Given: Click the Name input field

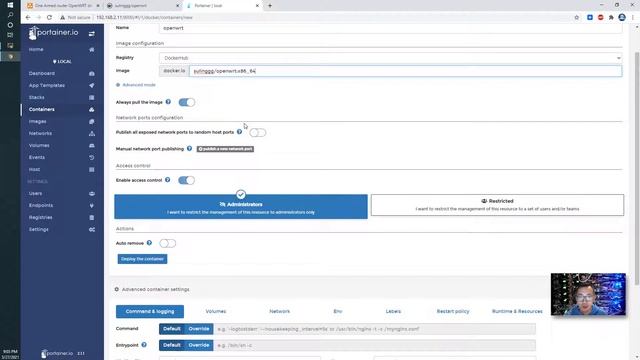Looking at the screenshot, I should tap(391, 28).
